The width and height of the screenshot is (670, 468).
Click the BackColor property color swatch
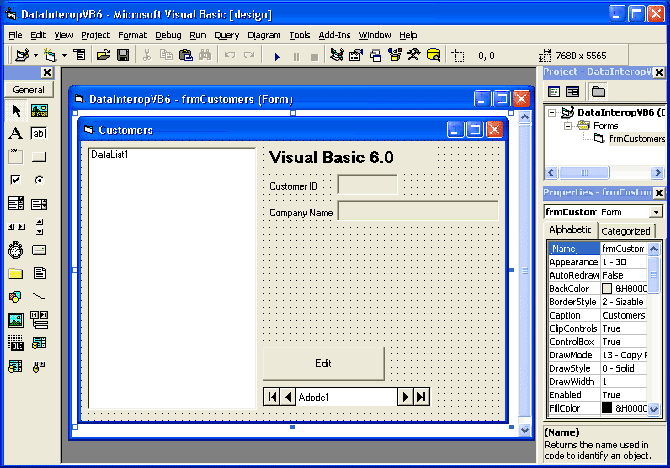(x=607, y=289)
